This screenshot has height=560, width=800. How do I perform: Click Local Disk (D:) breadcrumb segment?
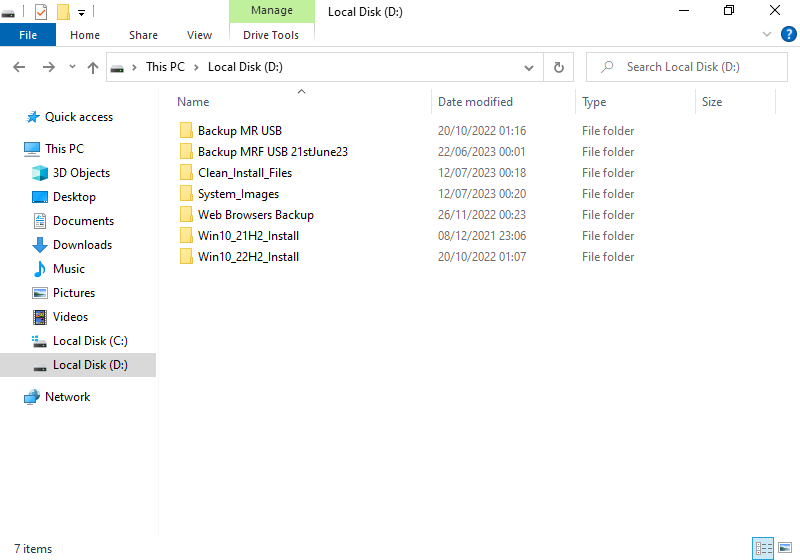245,67
